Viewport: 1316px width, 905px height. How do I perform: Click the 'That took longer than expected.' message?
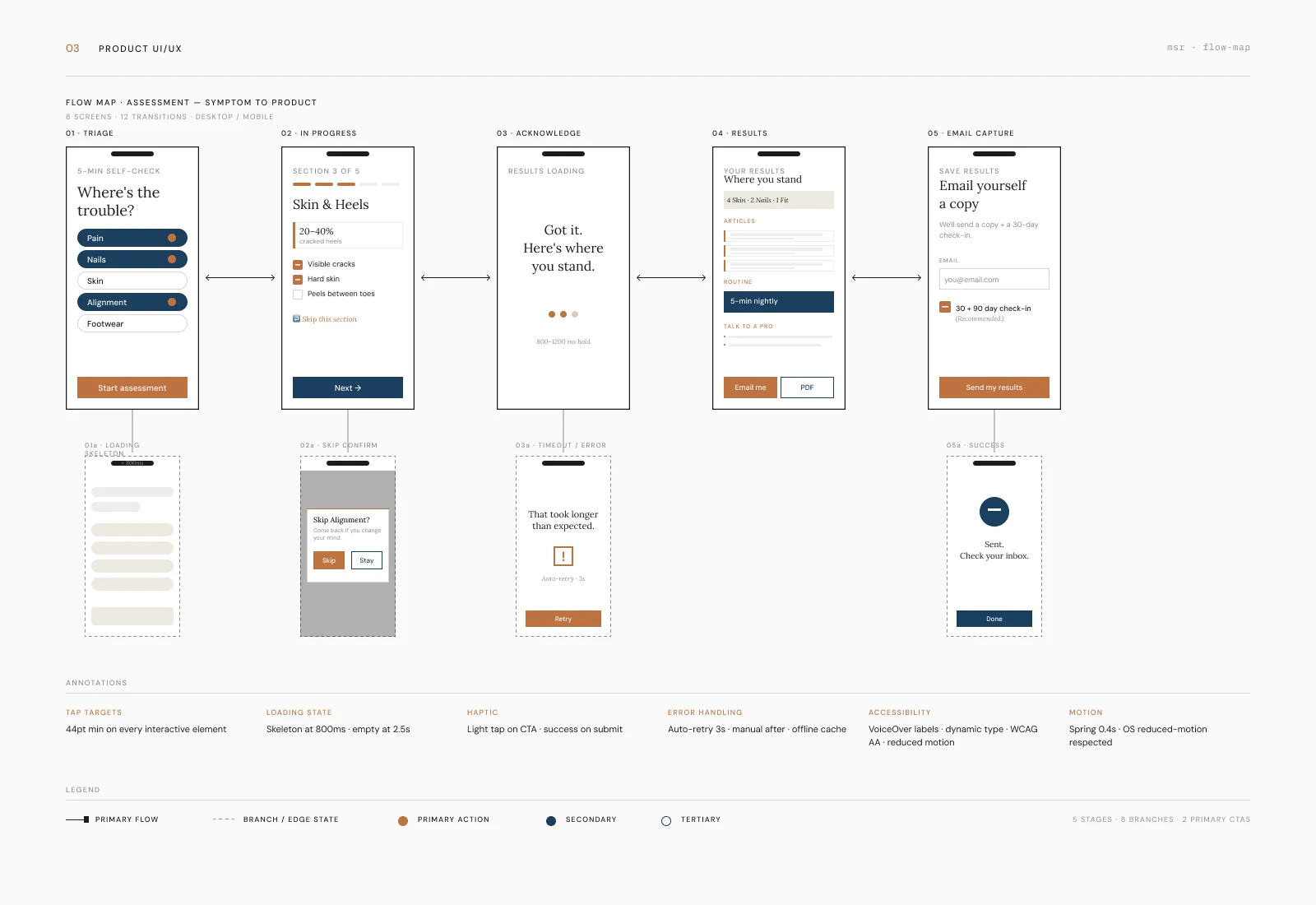(x=563, y=520)
